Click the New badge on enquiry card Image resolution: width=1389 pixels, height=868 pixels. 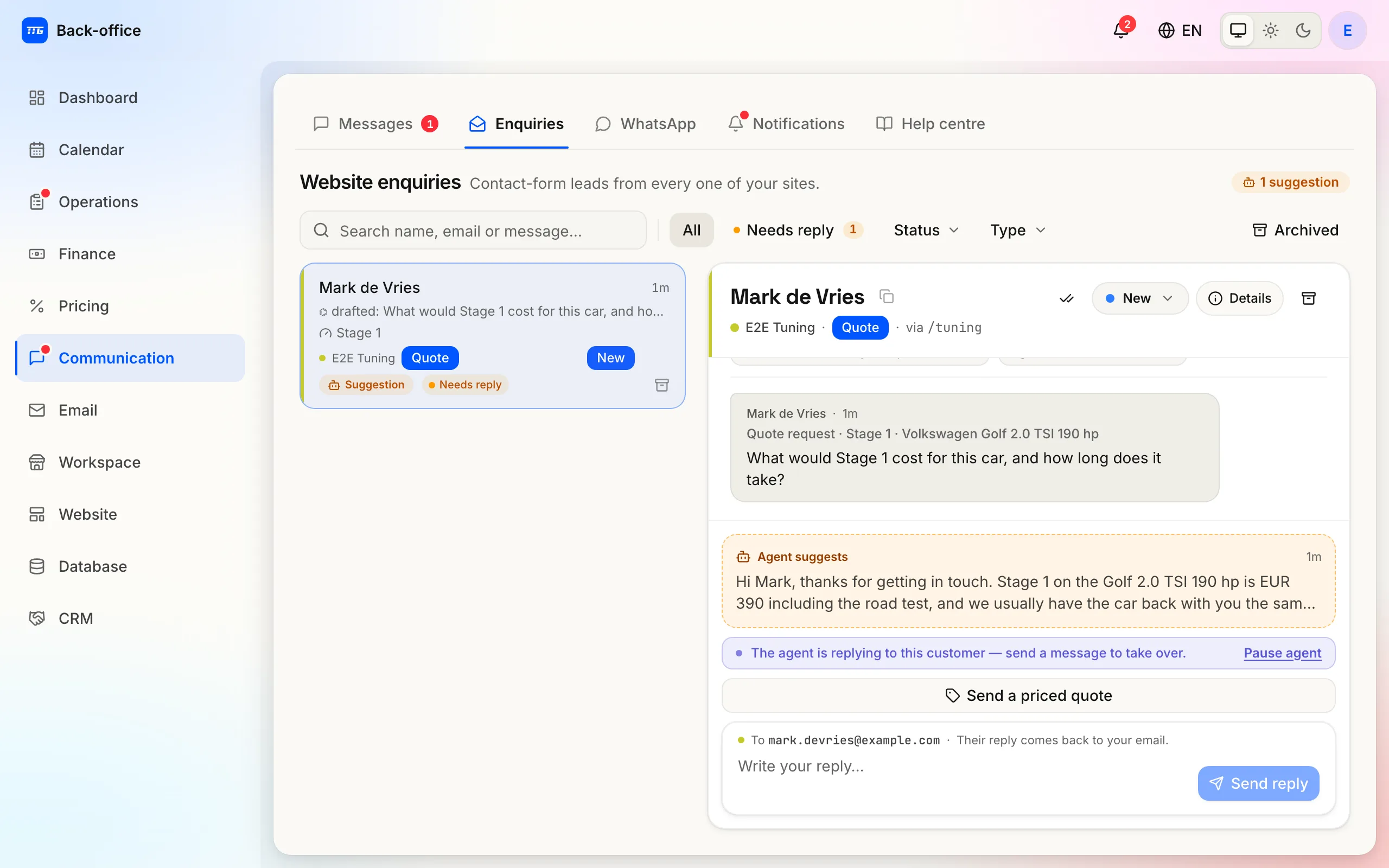pos(611,358)
